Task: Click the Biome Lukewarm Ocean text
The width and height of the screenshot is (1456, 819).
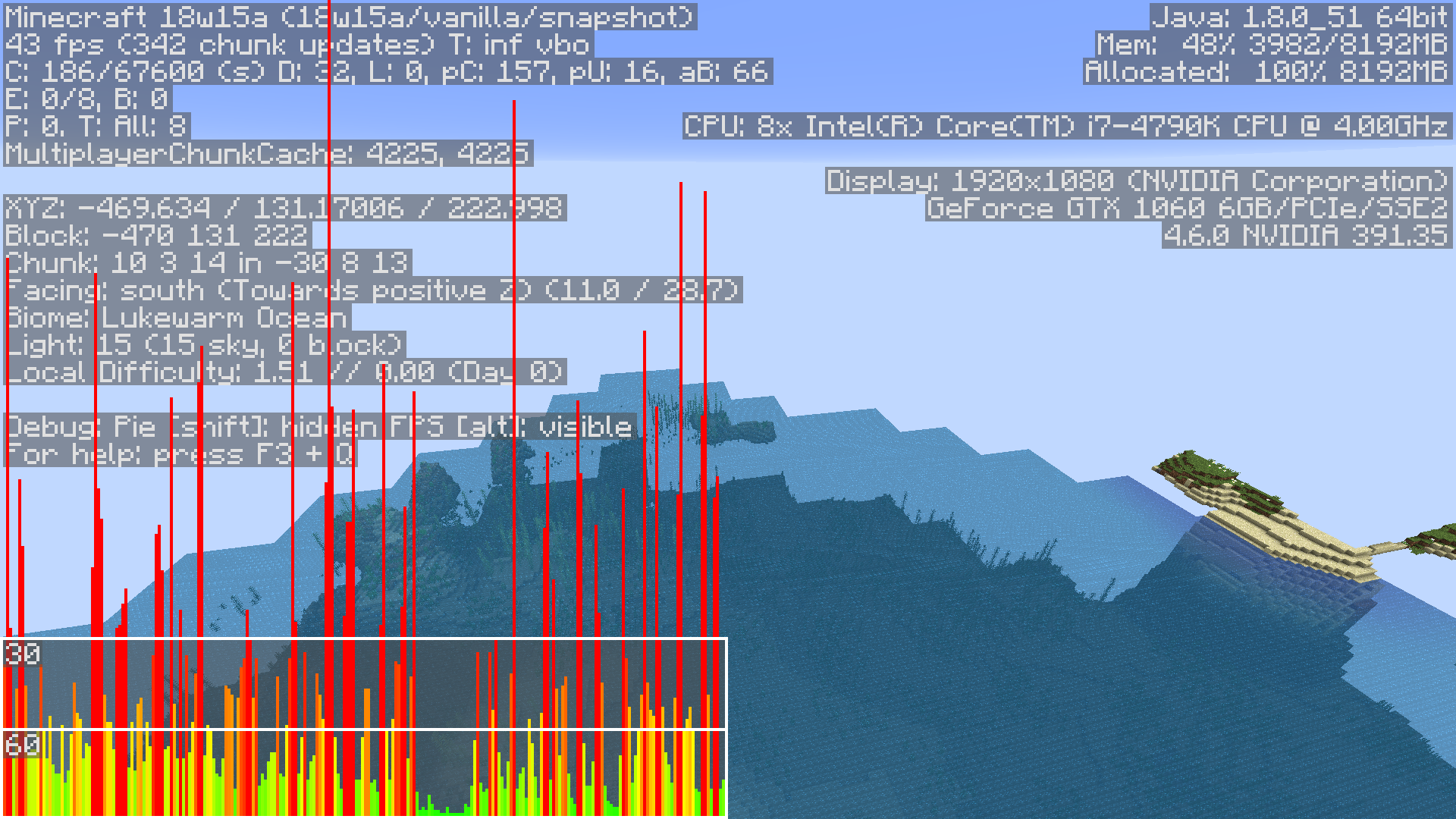Action: [176, 318]
